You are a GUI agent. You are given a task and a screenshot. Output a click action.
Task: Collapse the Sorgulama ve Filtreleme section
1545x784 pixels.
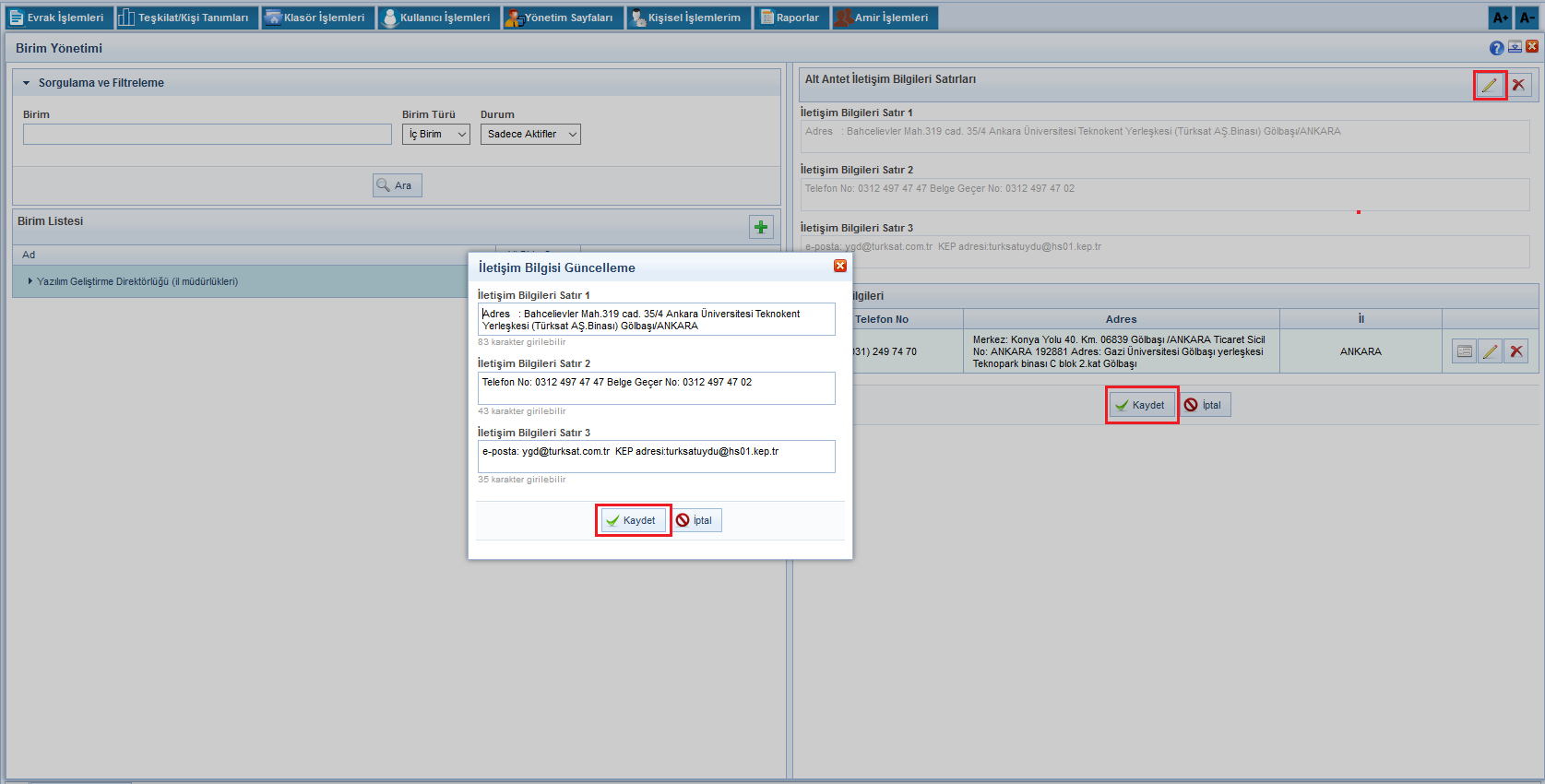pyautogui.click(x=27, y=83)
